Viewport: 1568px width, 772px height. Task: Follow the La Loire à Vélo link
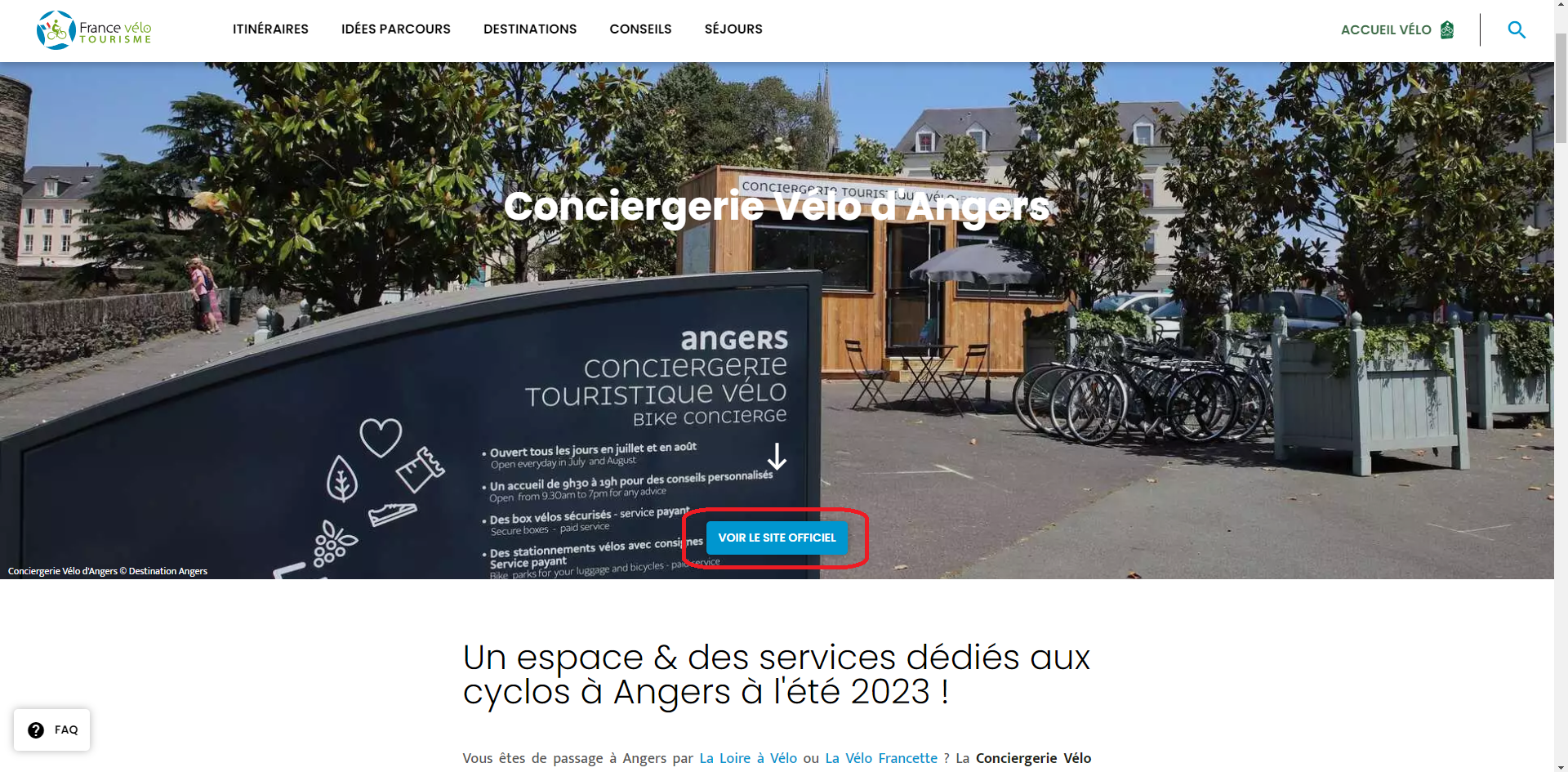[748, 758]
